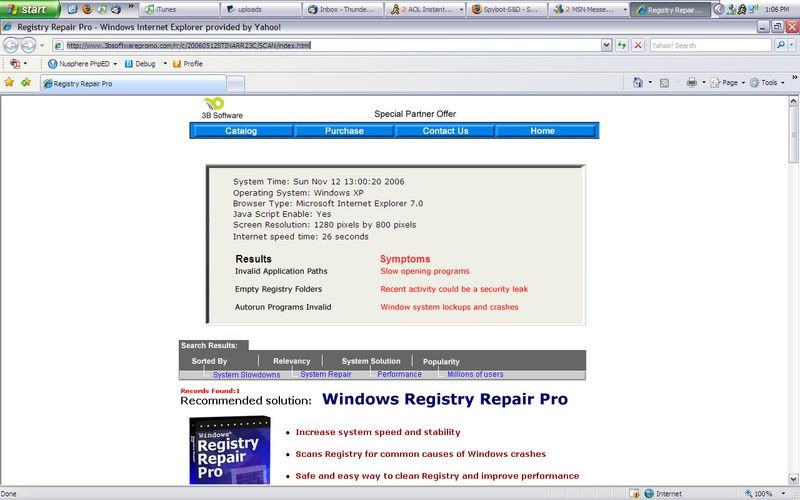The height and width of the screenshot is (500, 800).
Task: Click the page scrollbar up arrow
Action: 793,101
